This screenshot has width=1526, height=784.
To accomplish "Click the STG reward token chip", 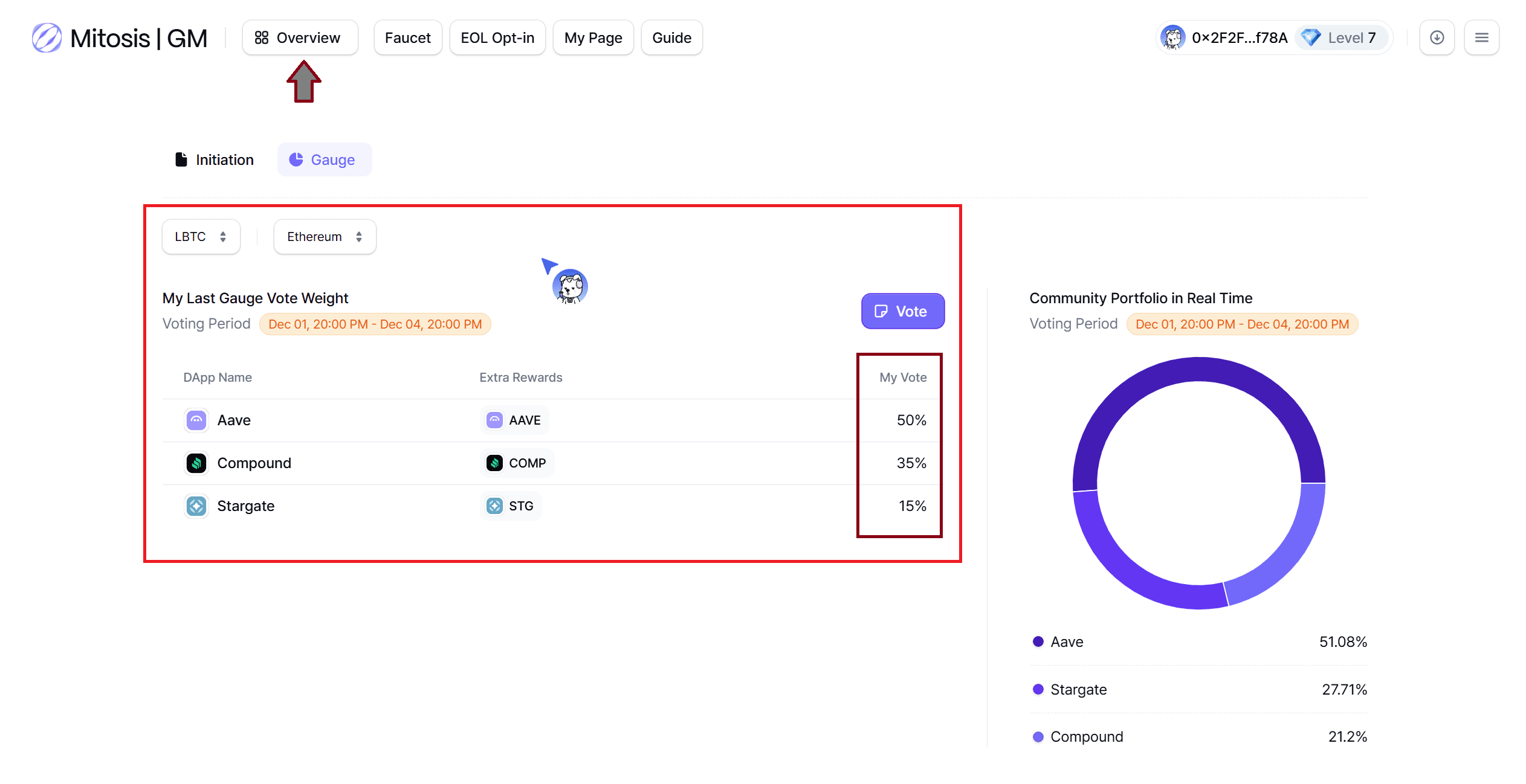I will 511,506.
